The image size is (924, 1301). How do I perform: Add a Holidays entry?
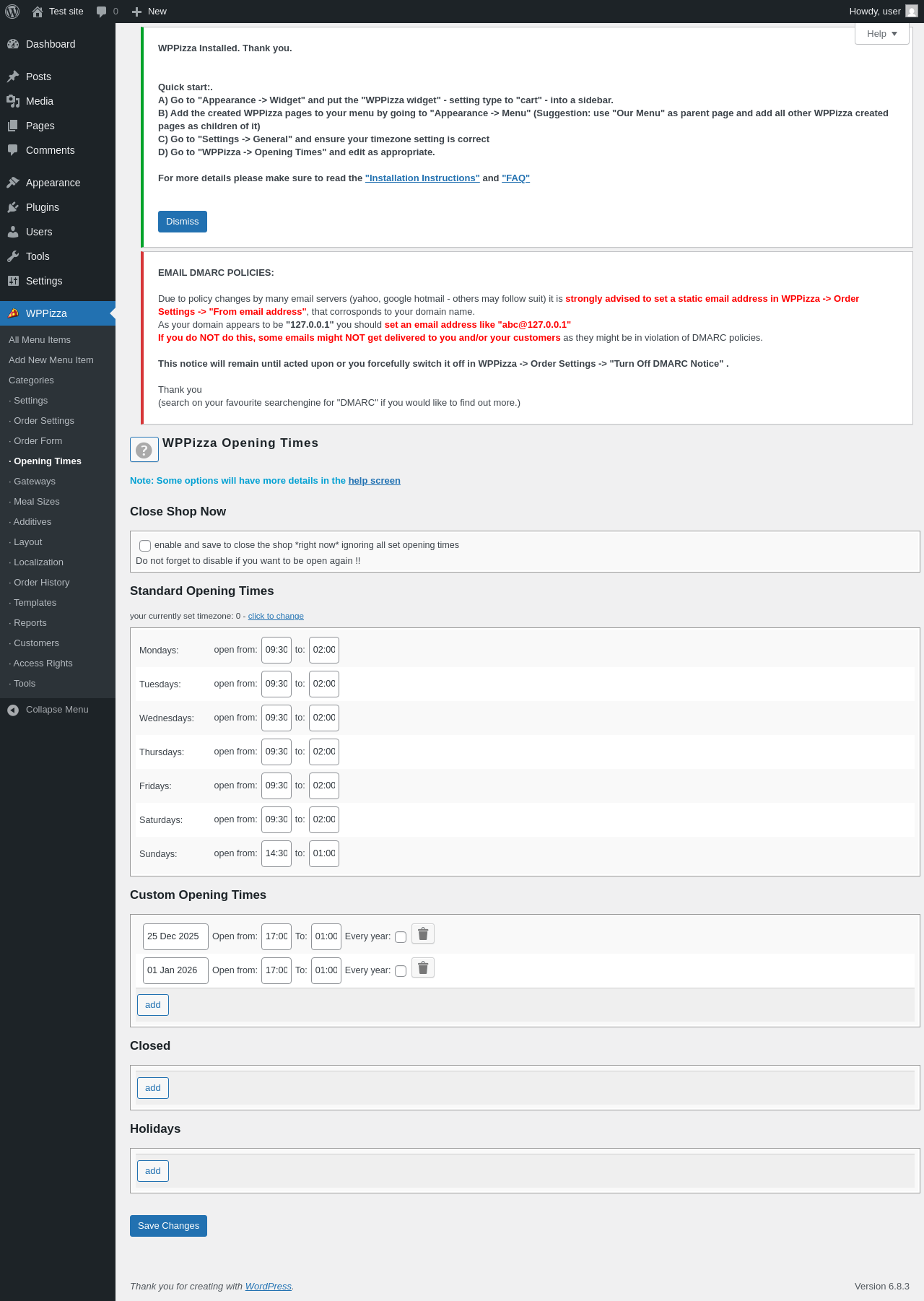pyautogui.click(x=153, y=1171)
